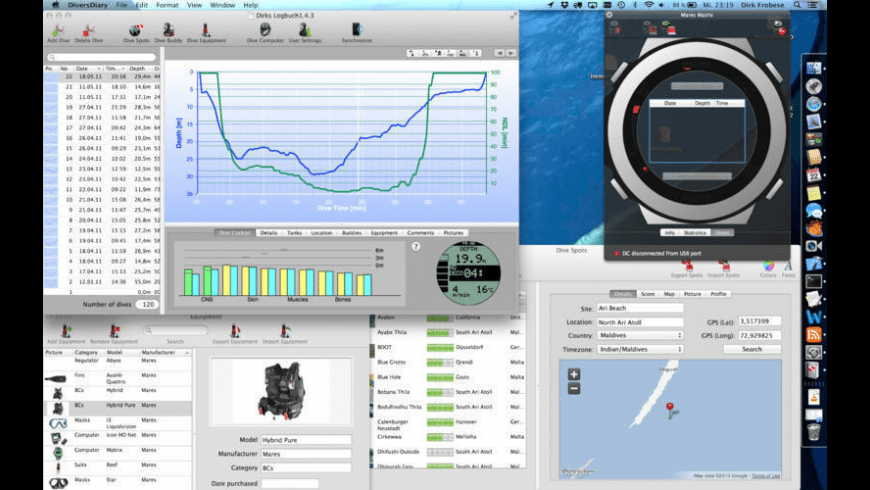Click the Search button under GPS fields

click(x=751, y=349)
